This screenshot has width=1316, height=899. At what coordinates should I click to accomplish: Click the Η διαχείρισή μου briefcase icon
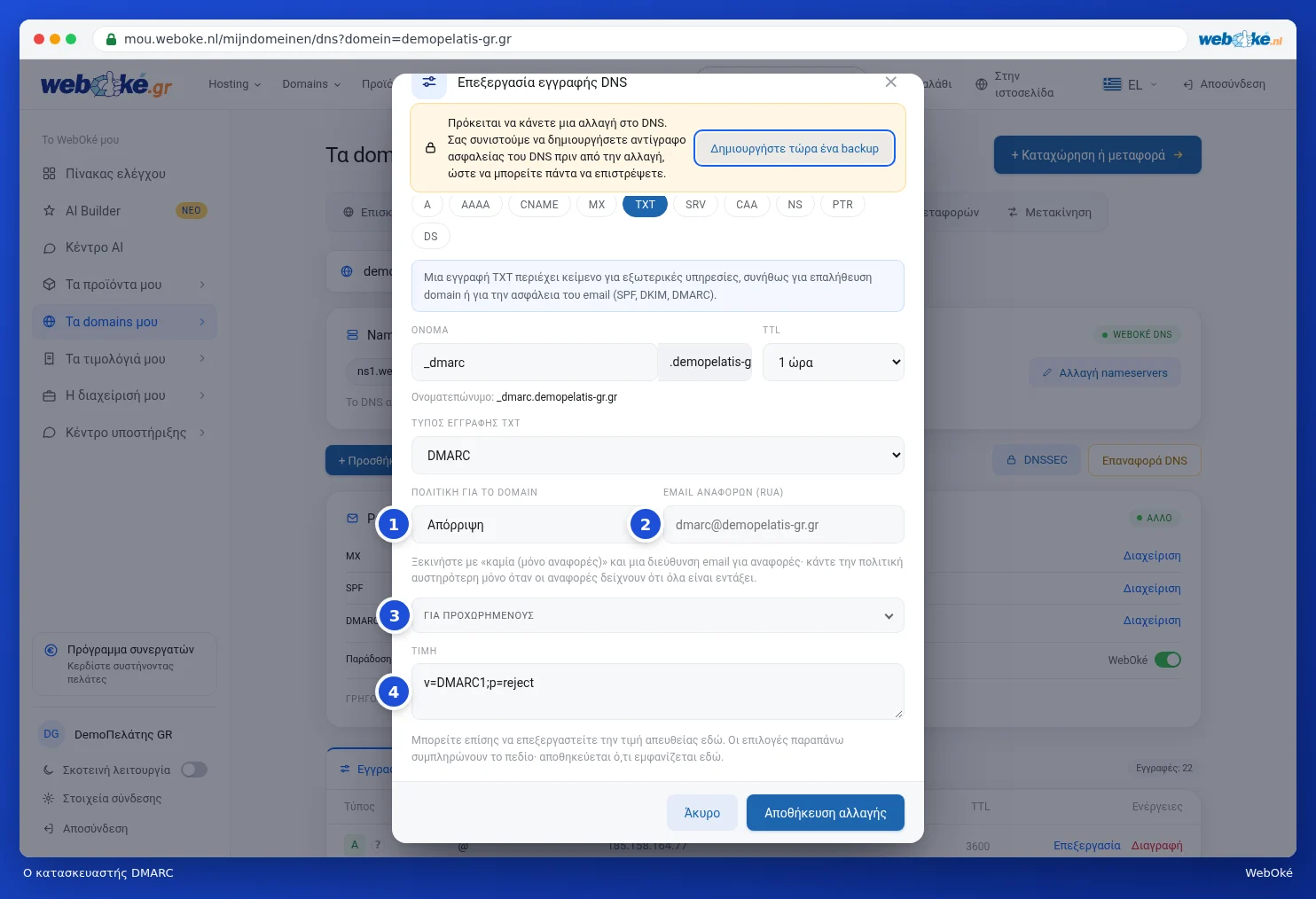[x=50, y=395]
